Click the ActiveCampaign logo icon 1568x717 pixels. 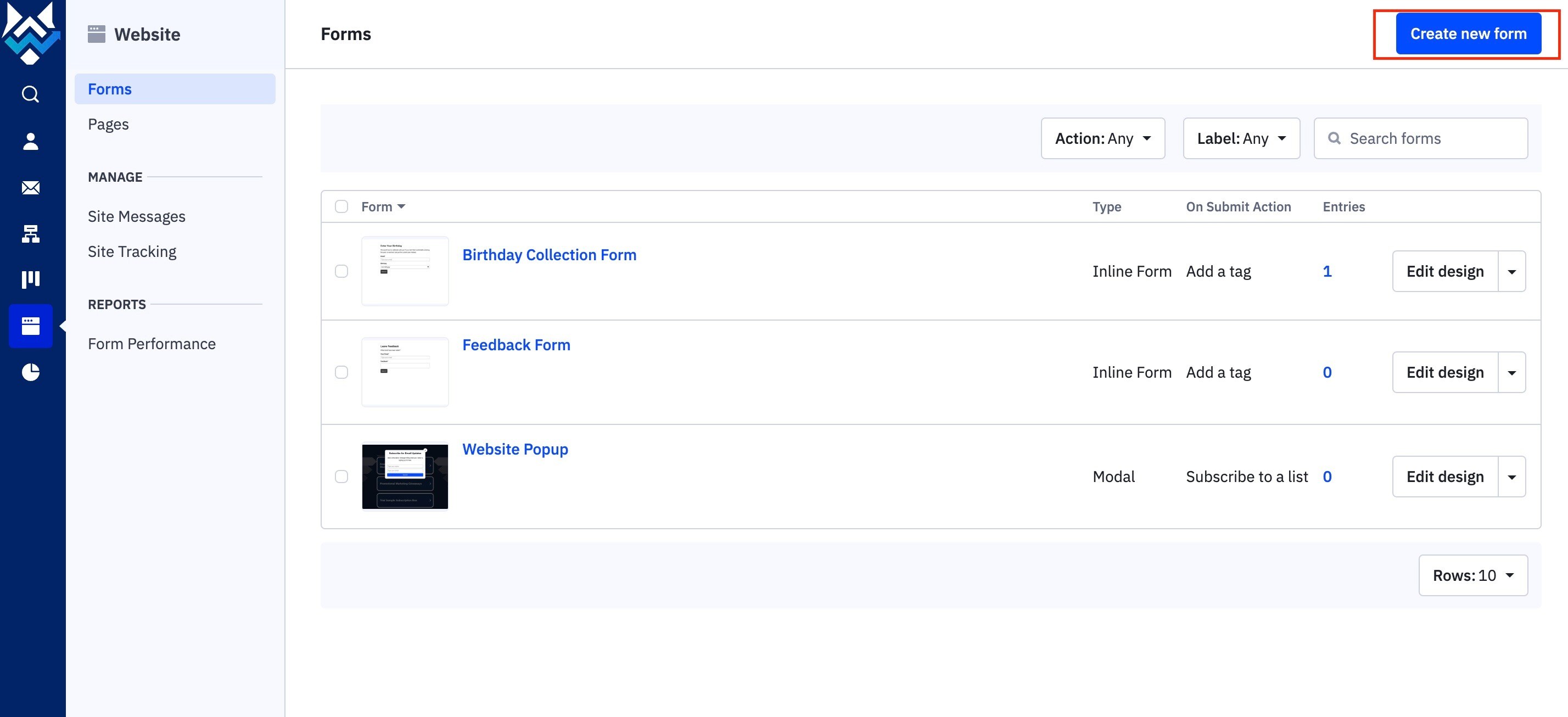pos(30,33)
